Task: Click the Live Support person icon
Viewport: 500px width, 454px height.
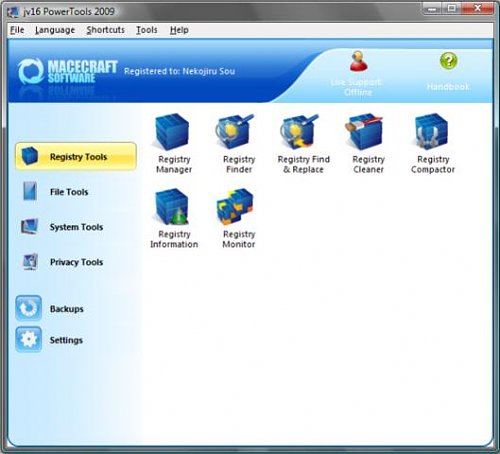Action: [x=358, y=61]
